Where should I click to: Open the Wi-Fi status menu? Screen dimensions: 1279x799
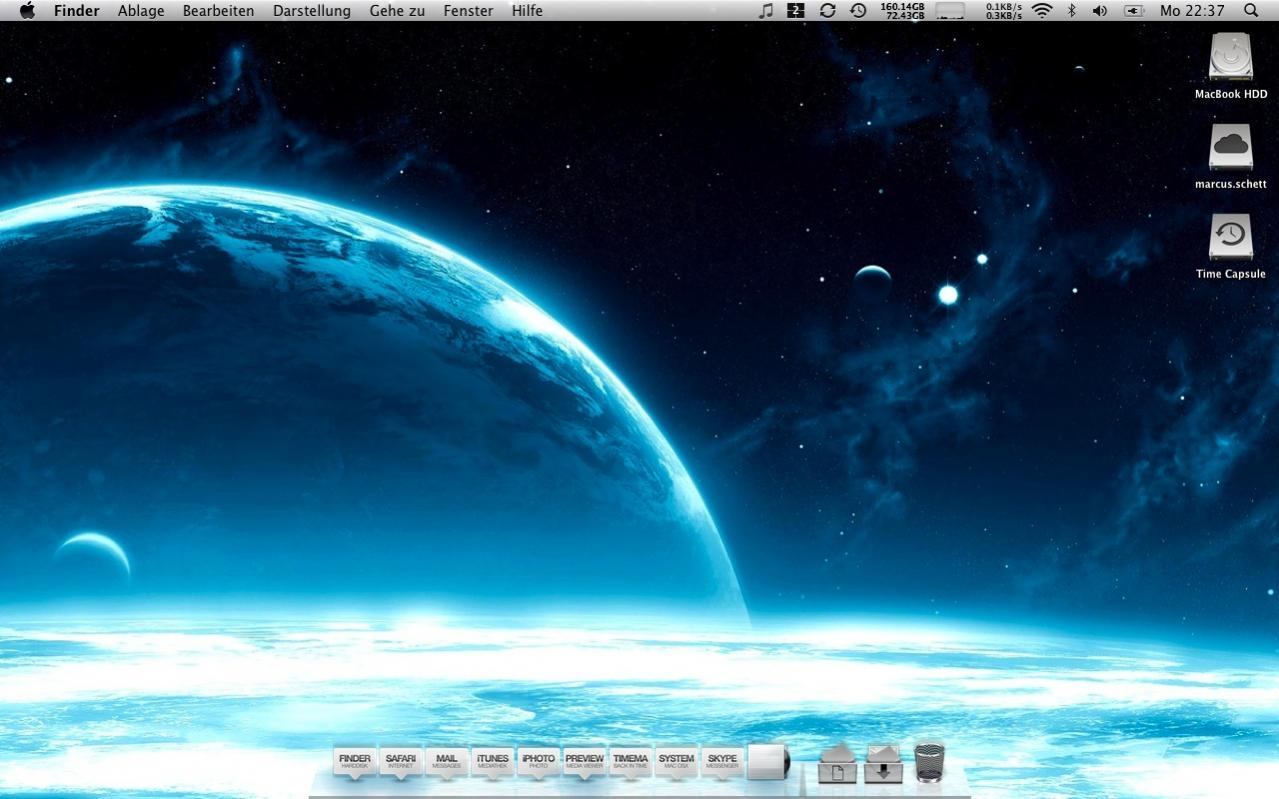coord(1042,11)
